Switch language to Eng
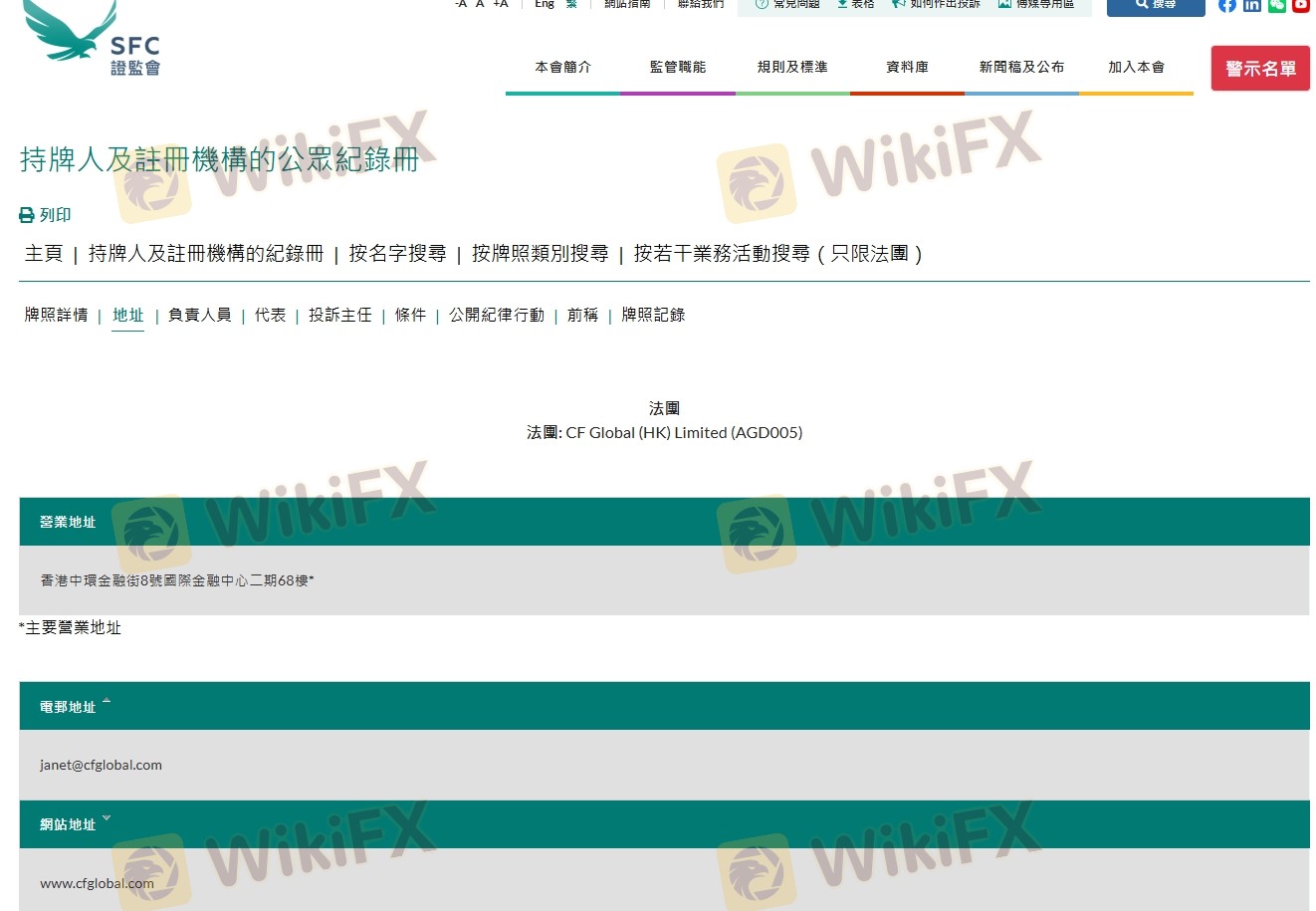The width and height of the screenshot is (1316, 911). click(x=545, y=4)
